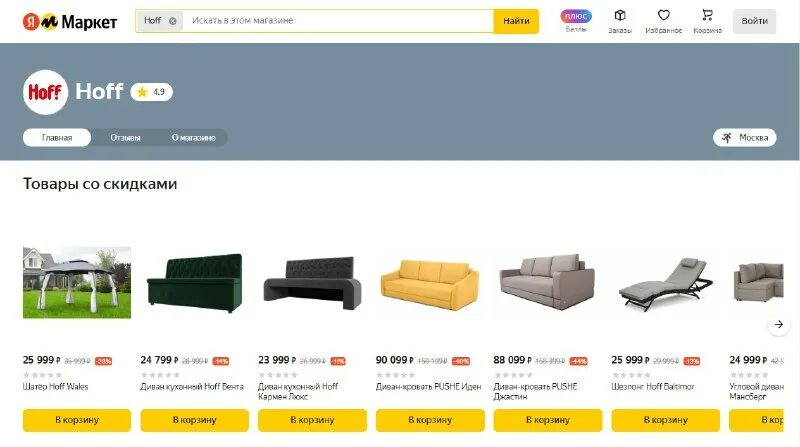Viewport: 800px width, 447px height.
Task: Add Шатер Hoff Wales to cart
Action: pyautogui.click(x=77, y=420)
